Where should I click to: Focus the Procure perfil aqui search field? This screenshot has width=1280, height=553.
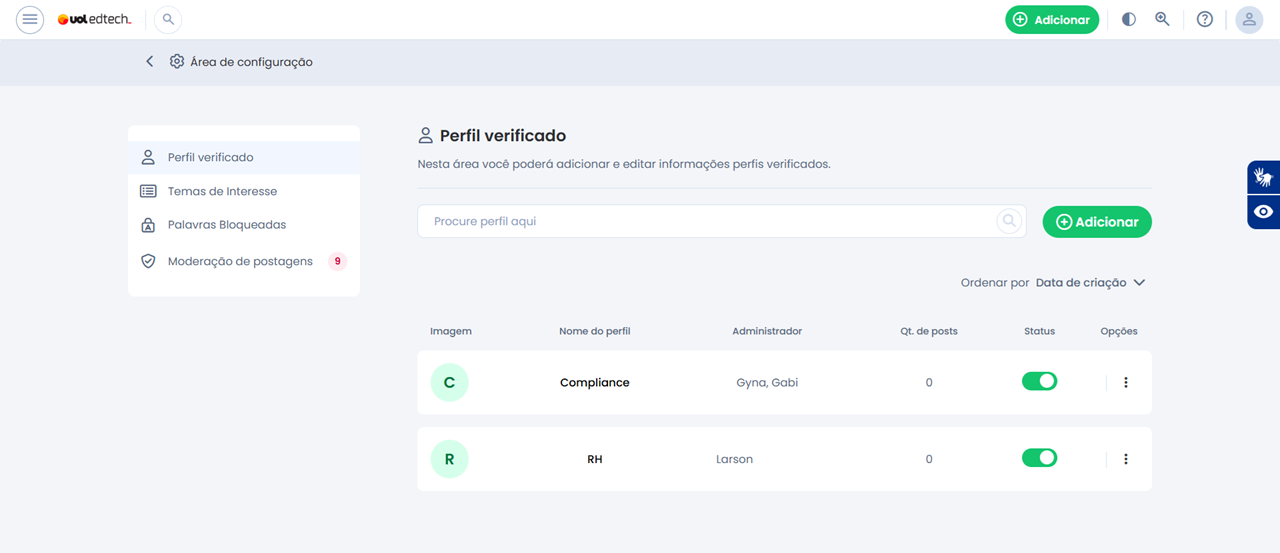coord(722,221)
